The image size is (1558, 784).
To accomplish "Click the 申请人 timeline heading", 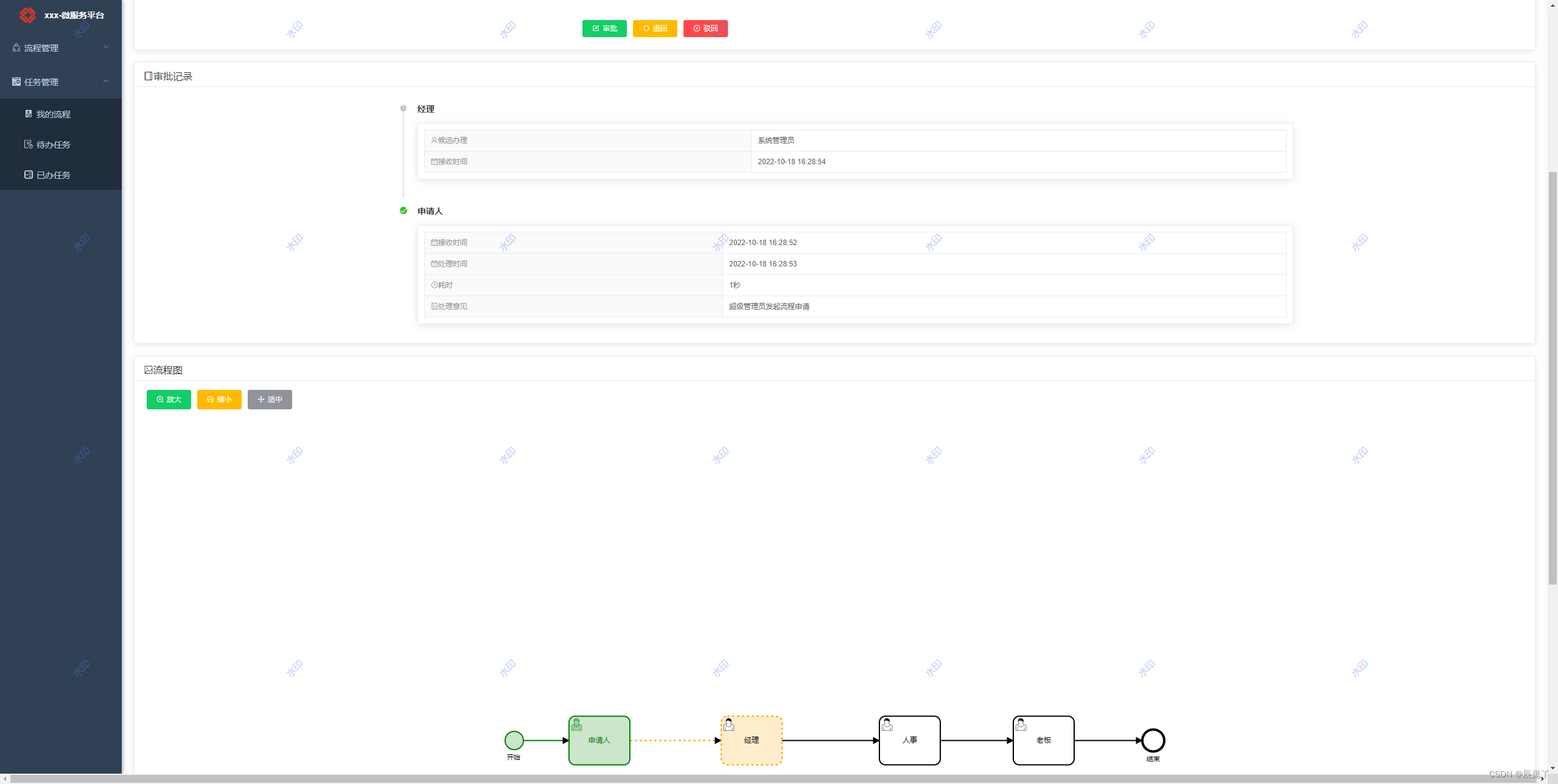I will click(430, 211).
